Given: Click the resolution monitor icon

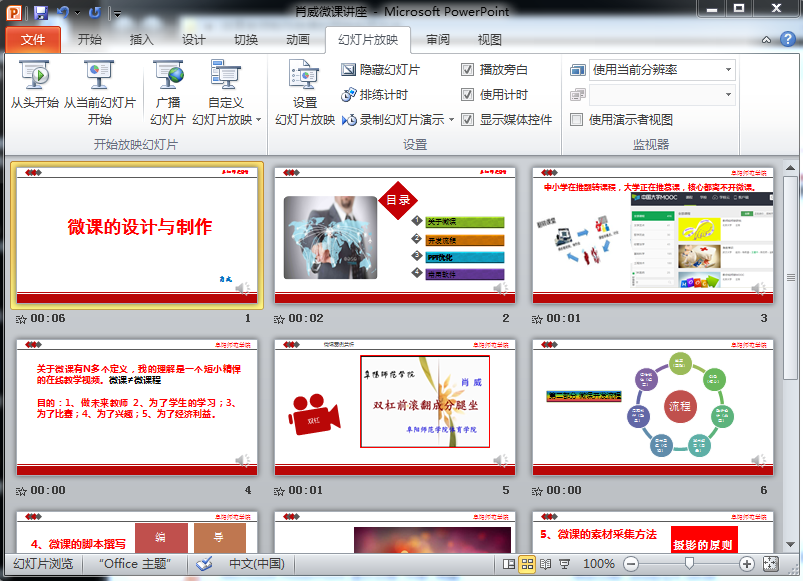Looking at the screenshot, I should pos(578,70).
